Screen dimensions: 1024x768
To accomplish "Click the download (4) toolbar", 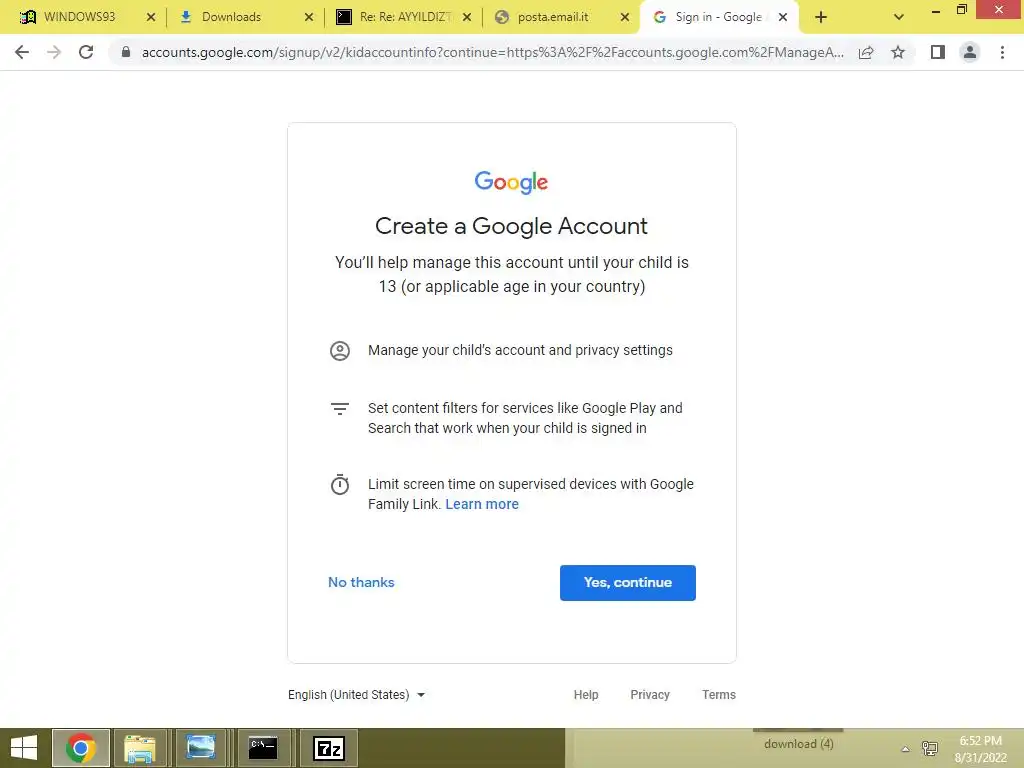I will [x=799, y=744].
